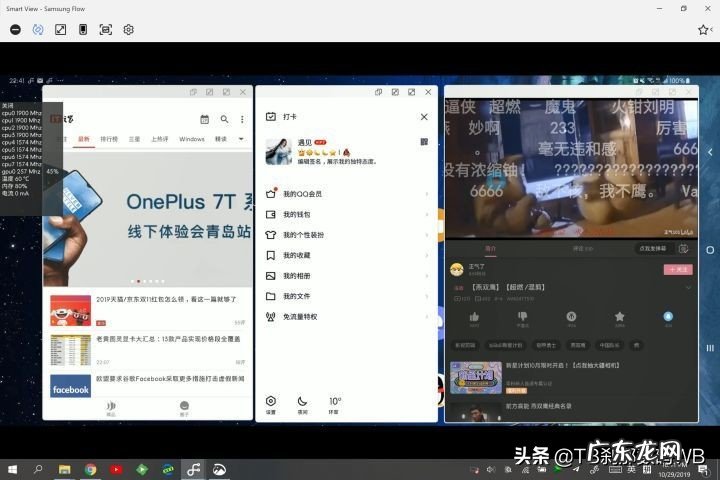Click the phone screen icon in the toolbar

[x=83, y=30]
